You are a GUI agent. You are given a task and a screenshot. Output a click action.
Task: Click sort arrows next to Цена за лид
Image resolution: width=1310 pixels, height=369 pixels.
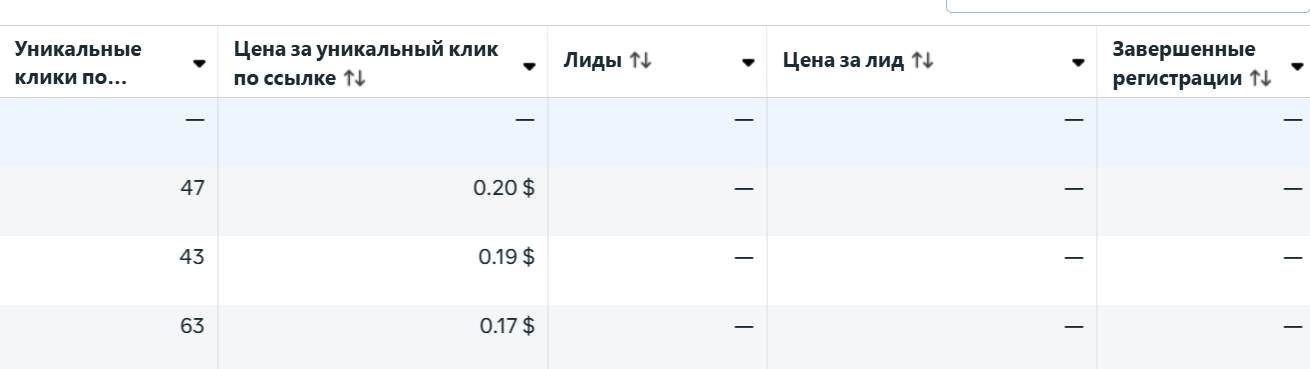click(x=923, y=61)
